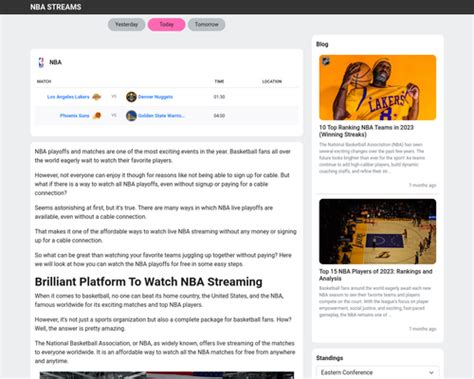Open the Los Angeles Lakers team link
The height and width of the screenshot is (379, 474).
point(68,97)
